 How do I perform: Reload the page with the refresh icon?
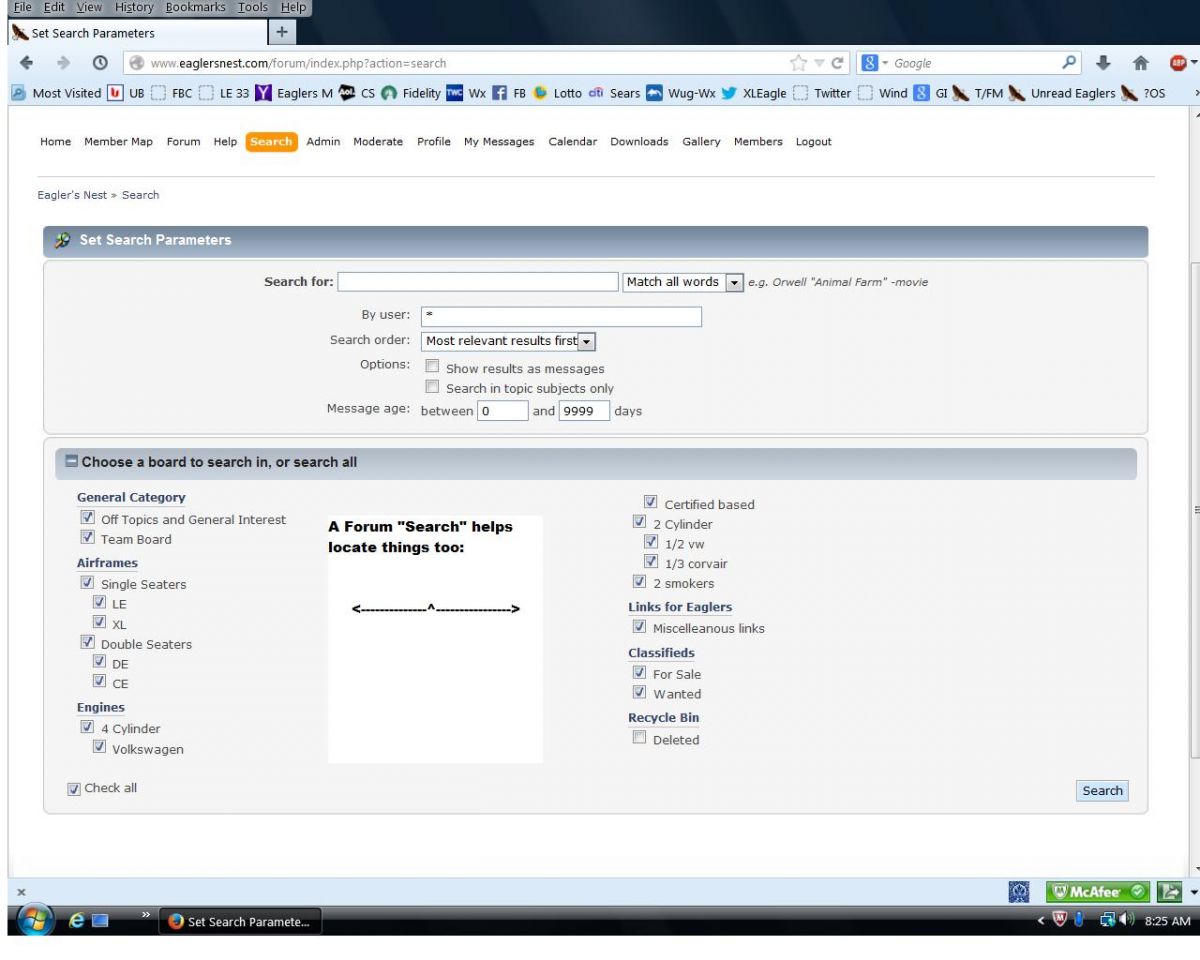pyautogui.click(x=837, y=63)
